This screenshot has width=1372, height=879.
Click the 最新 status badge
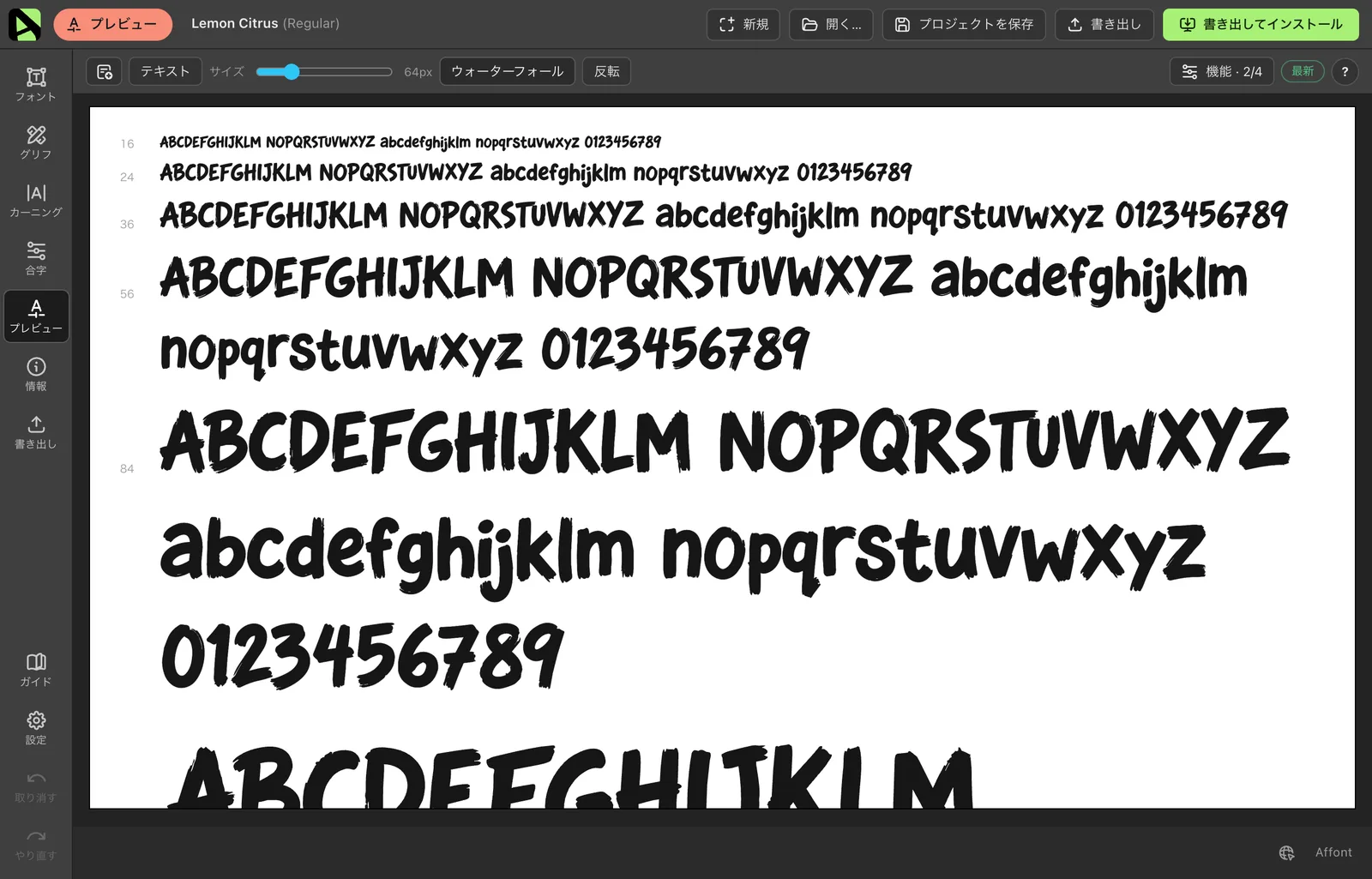pyautogui.click(x=1303, y=71)
